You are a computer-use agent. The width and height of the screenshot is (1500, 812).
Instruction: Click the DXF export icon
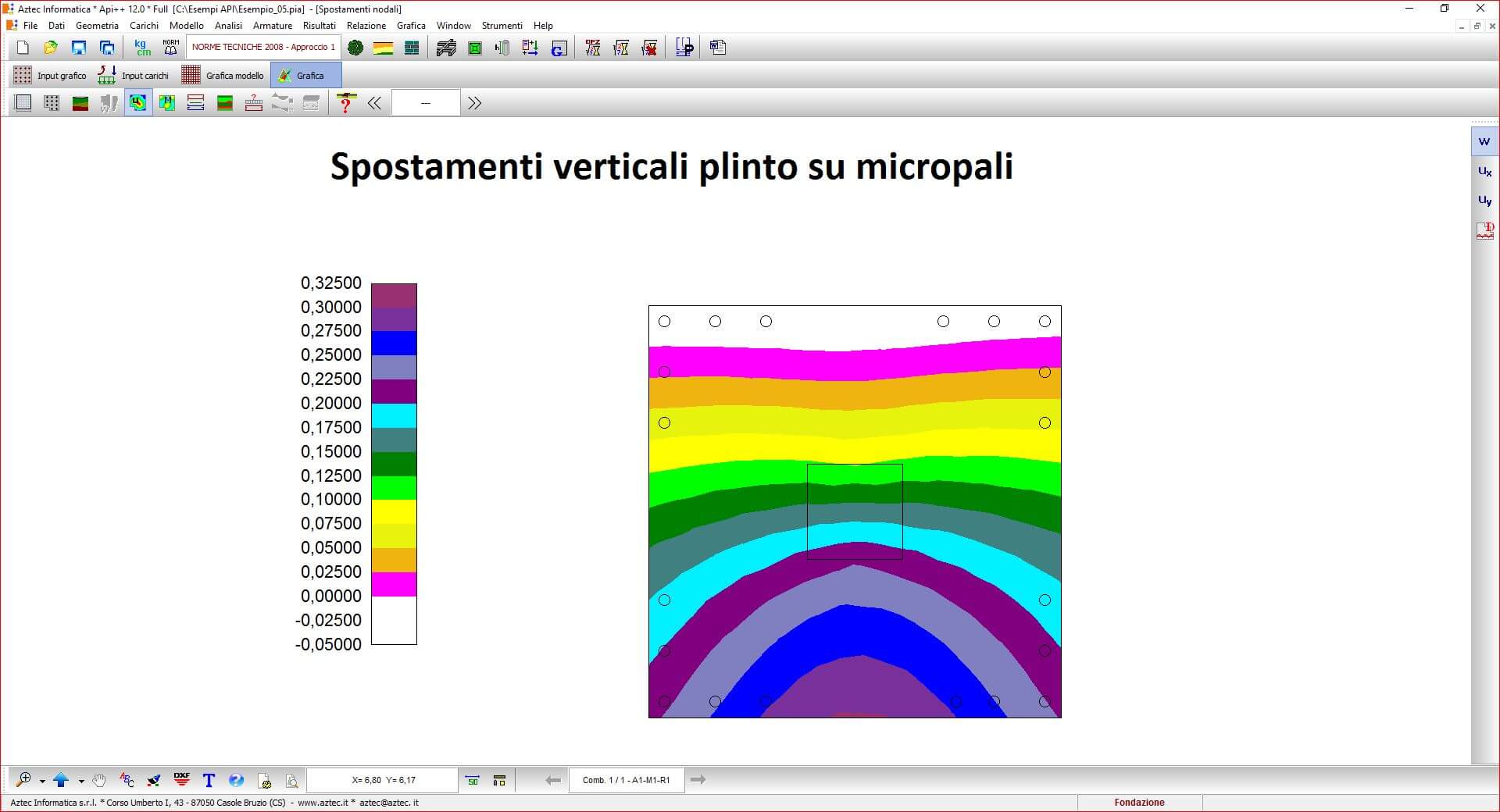(181, 779)
